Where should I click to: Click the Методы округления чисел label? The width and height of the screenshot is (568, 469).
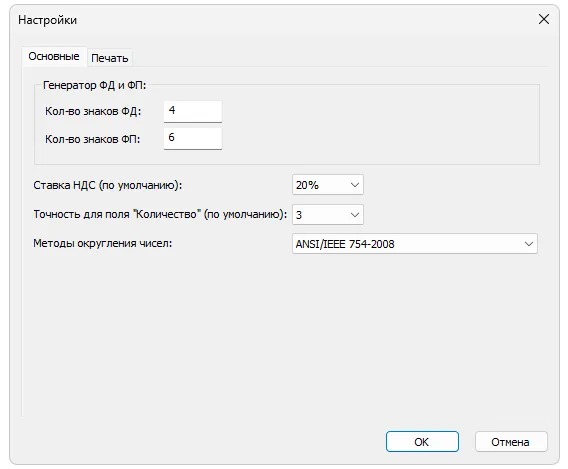[103, 243]
